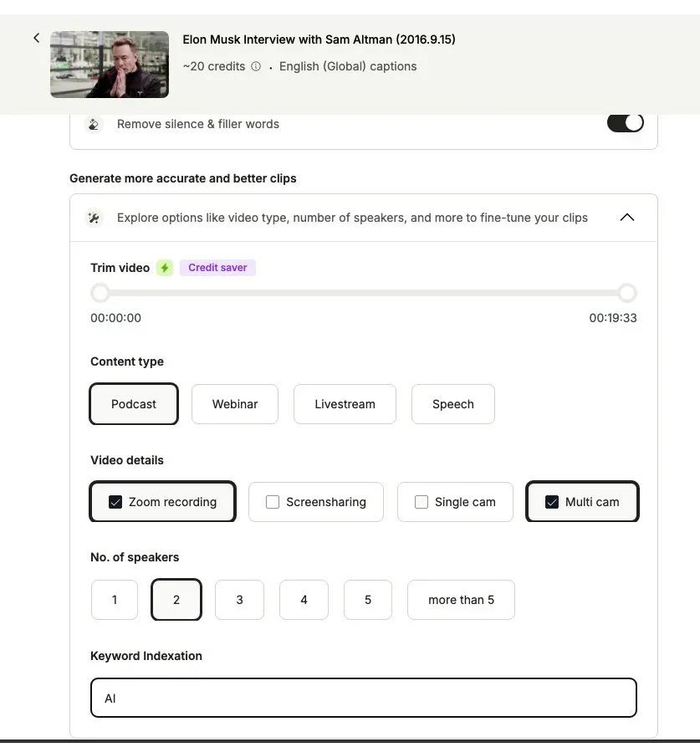Select Speech content type
Screen dimensions: 700x743
(x=453, y=404)
